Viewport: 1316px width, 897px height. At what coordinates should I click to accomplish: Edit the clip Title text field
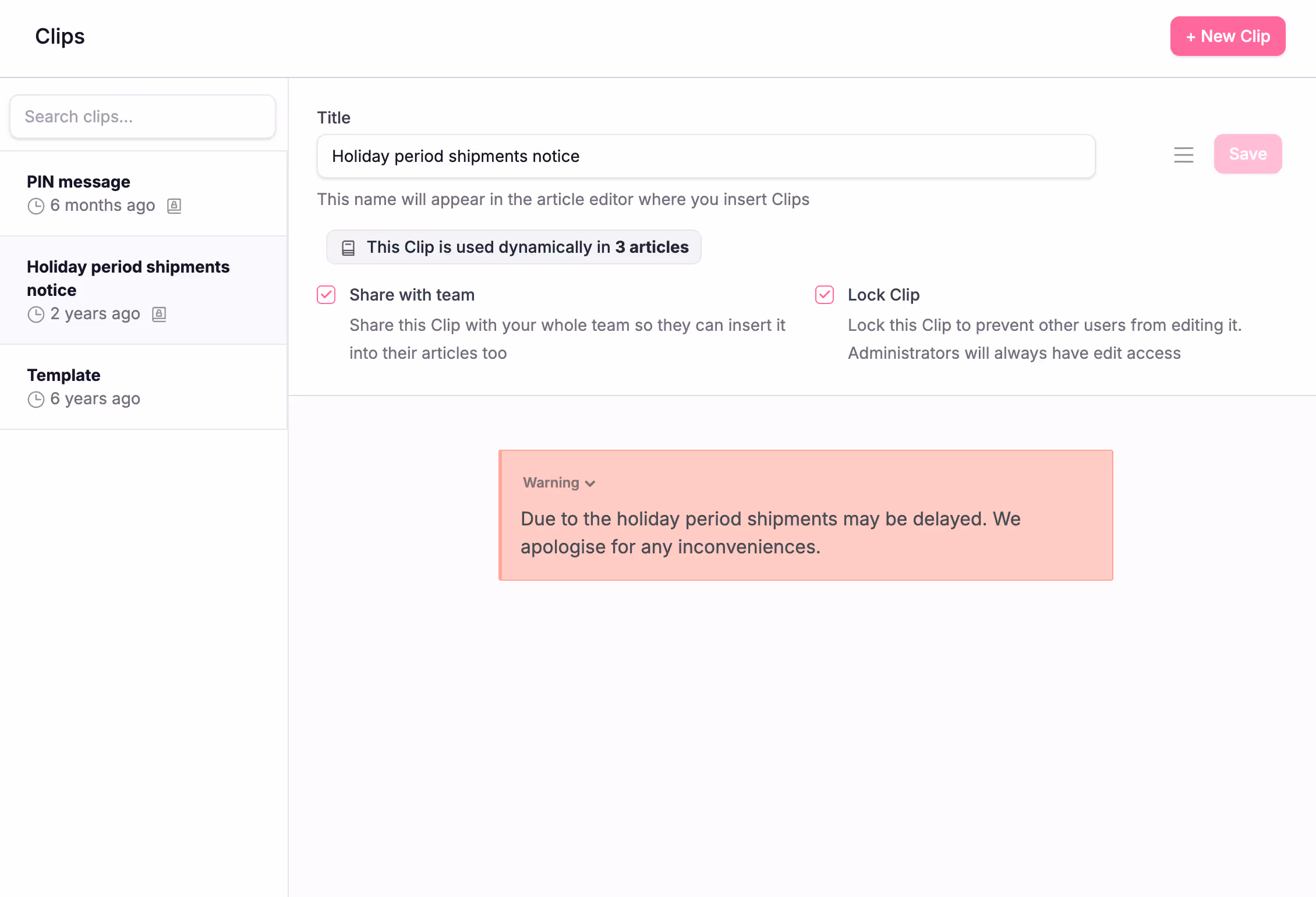coord(706,156)
